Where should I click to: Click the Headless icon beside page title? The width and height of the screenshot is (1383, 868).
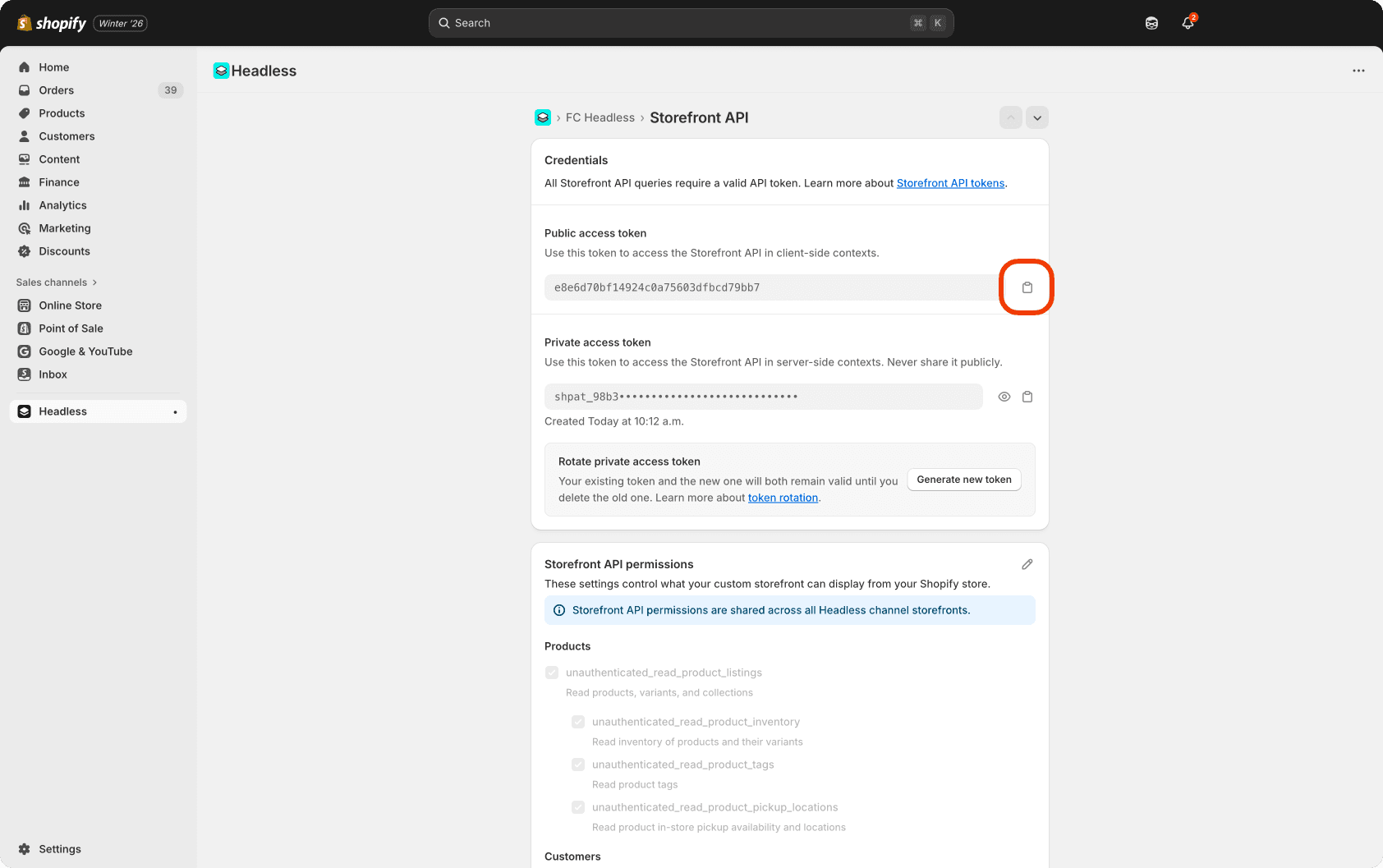pyautogui.click(x=221, y=71)
